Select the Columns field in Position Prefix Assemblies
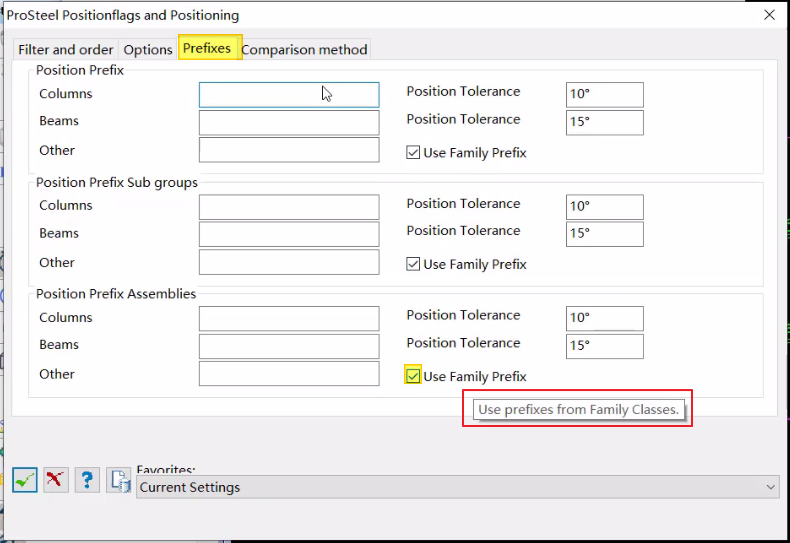790x543 pixels. 289,319
